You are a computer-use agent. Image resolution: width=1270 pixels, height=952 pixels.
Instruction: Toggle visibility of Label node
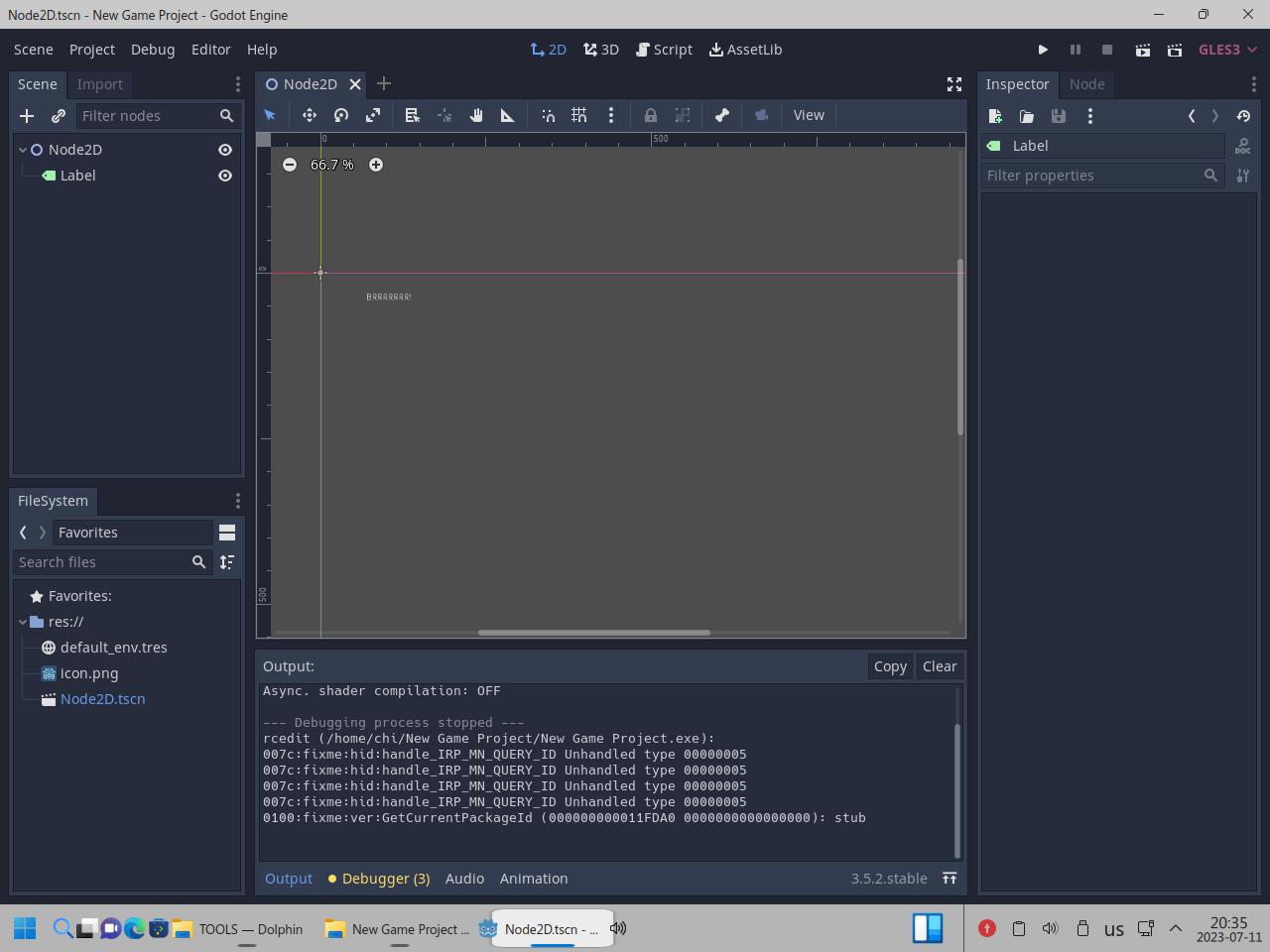225,176
